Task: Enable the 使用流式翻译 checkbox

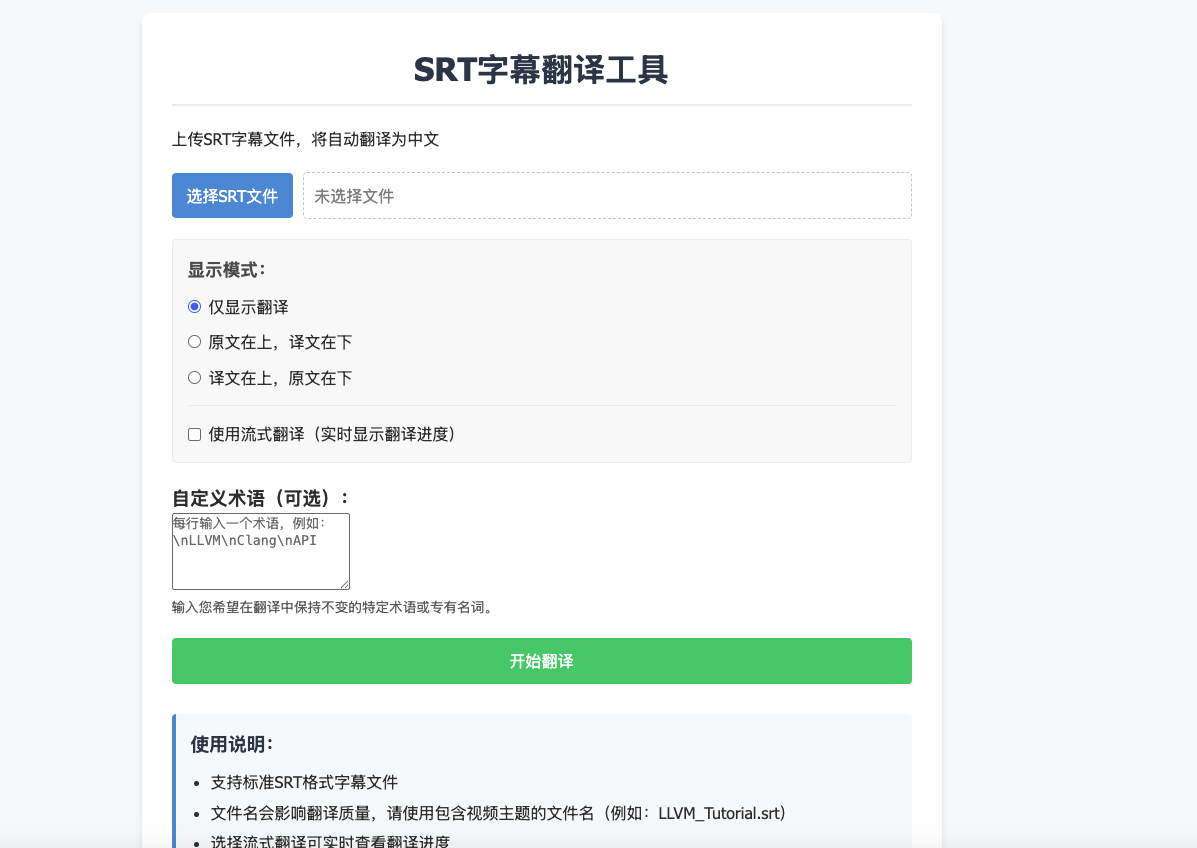Action: tap(195, 434)
